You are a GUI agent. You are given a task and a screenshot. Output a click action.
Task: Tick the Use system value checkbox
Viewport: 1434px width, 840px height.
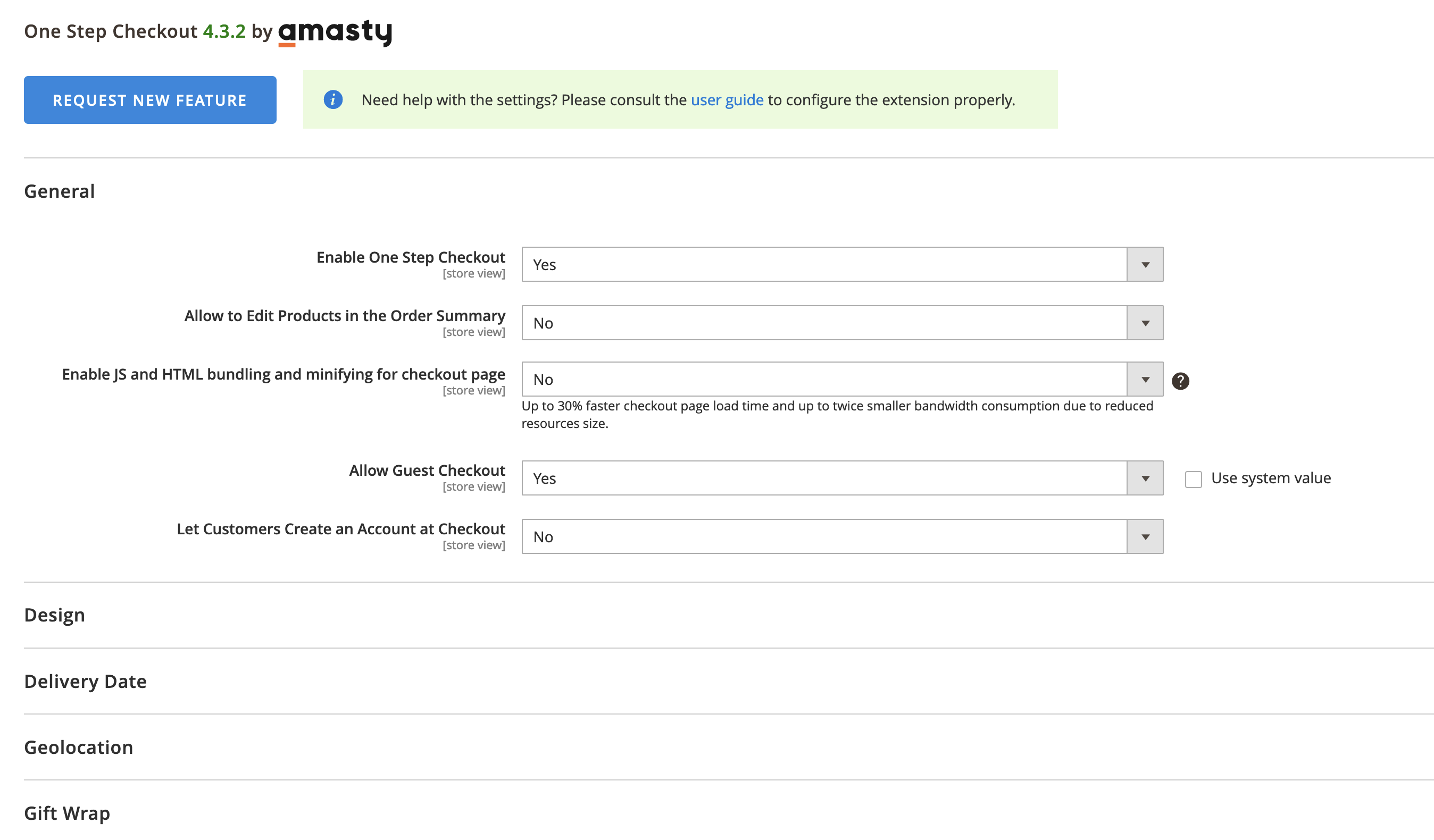tap(1193, 479)
